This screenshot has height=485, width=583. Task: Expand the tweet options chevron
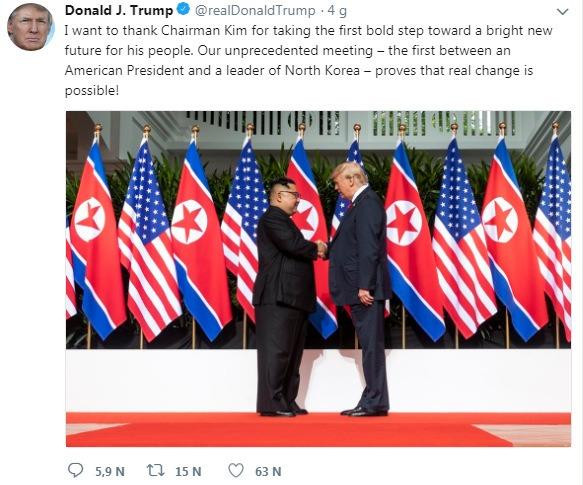point(563,12)
